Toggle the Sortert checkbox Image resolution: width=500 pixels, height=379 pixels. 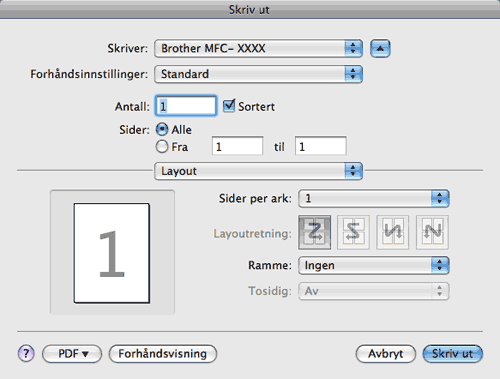point(229,106)
